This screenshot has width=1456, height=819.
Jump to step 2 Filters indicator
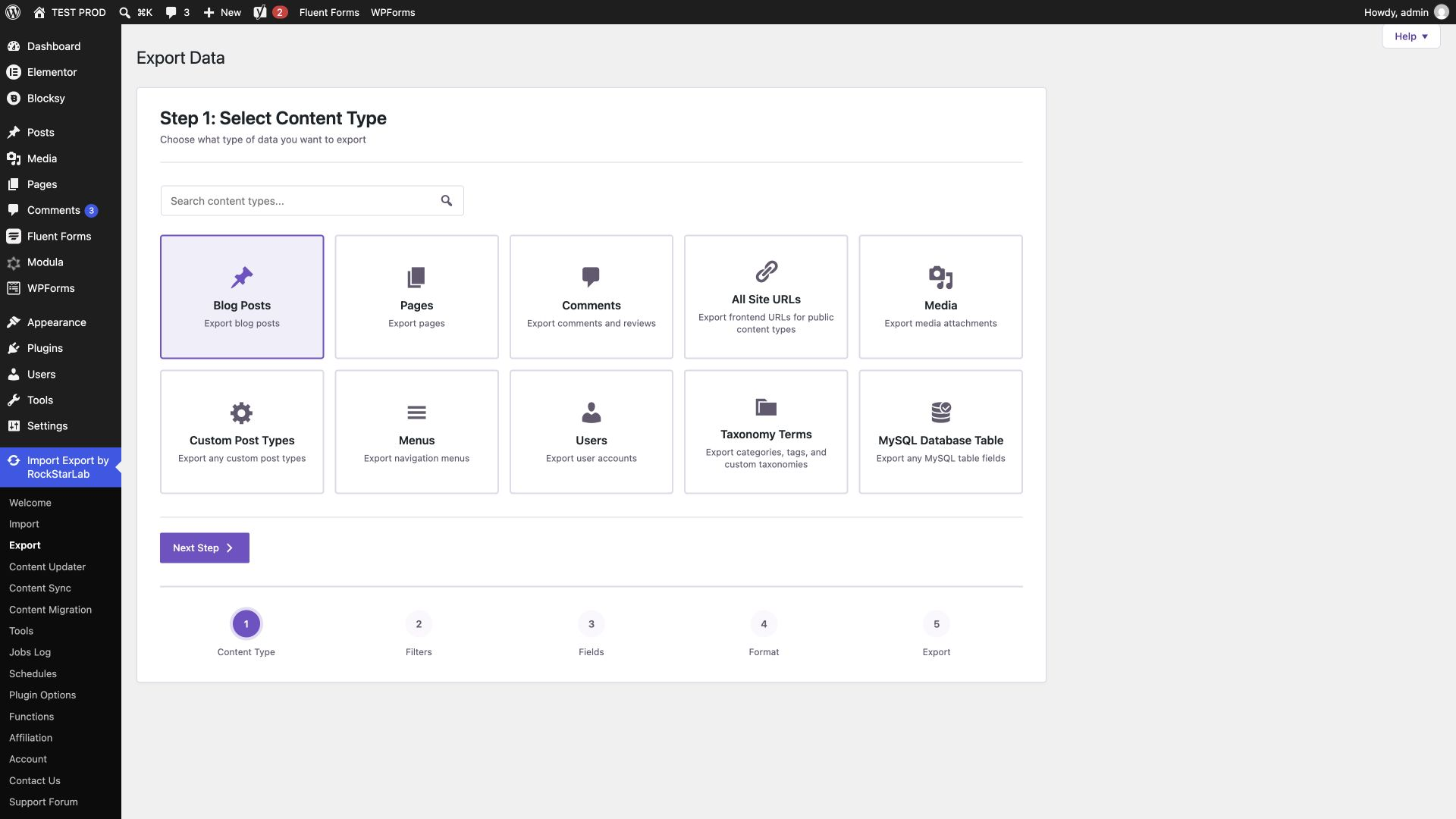coord(419,624)
